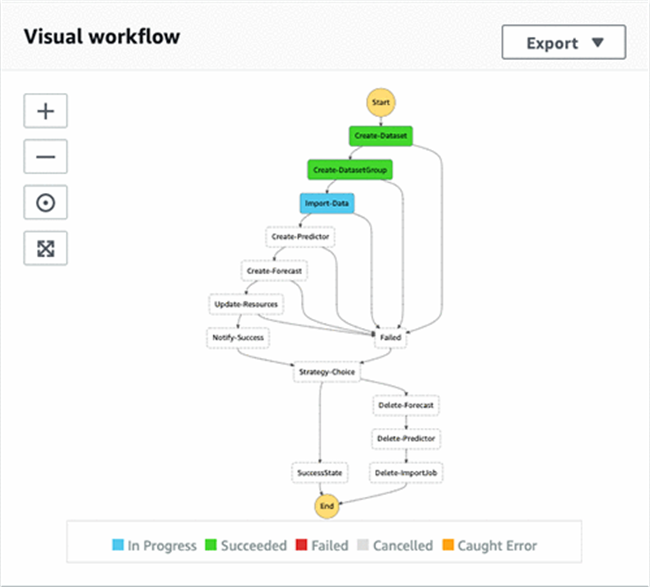Image resolution: width=650 pixels, height=587 pixels.
Task: Select the Start node
Action: tap(381, 102)
